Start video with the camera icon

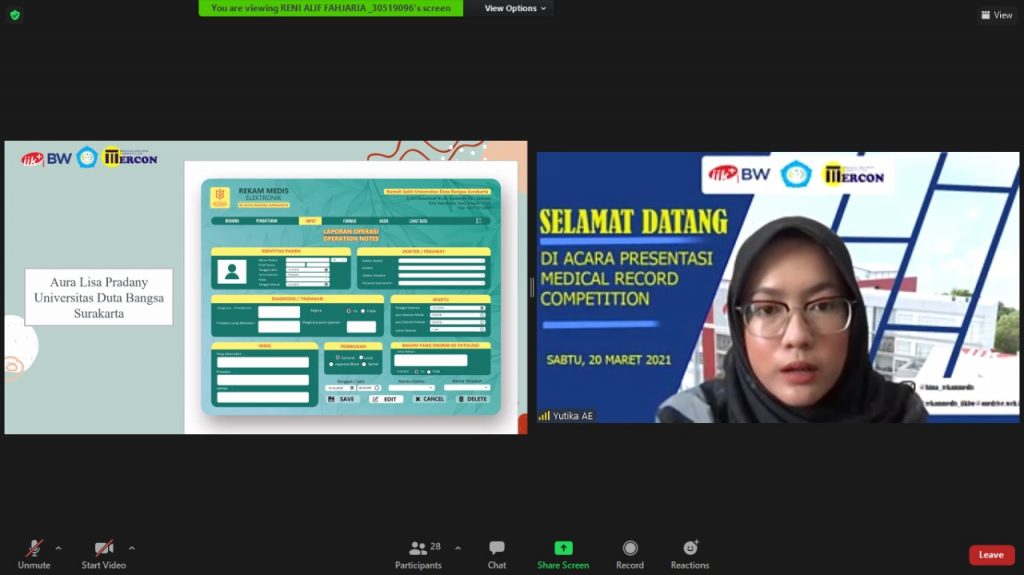(x=104, y=548)
